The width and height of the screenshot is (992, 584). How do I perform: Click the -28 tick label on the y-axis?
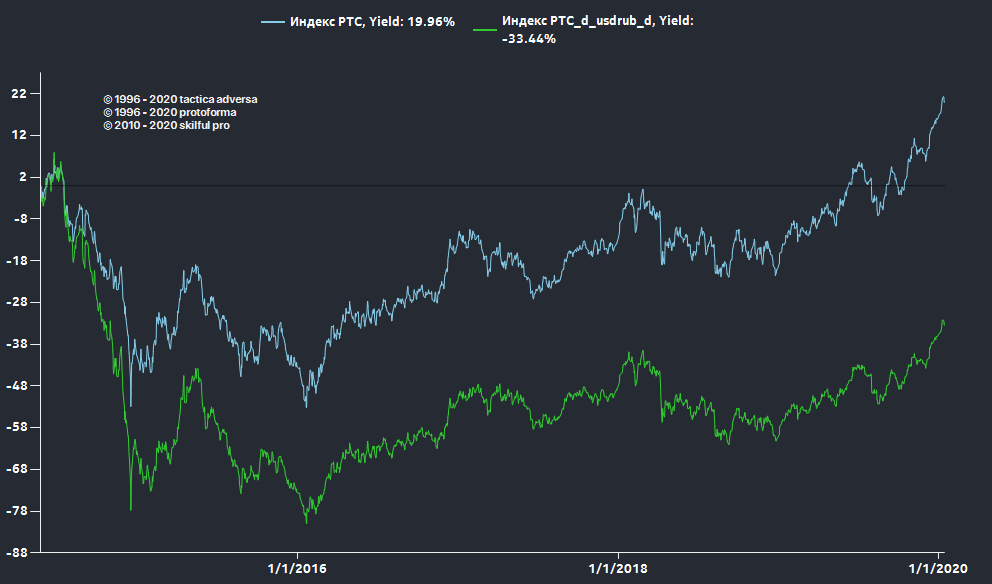18,302
